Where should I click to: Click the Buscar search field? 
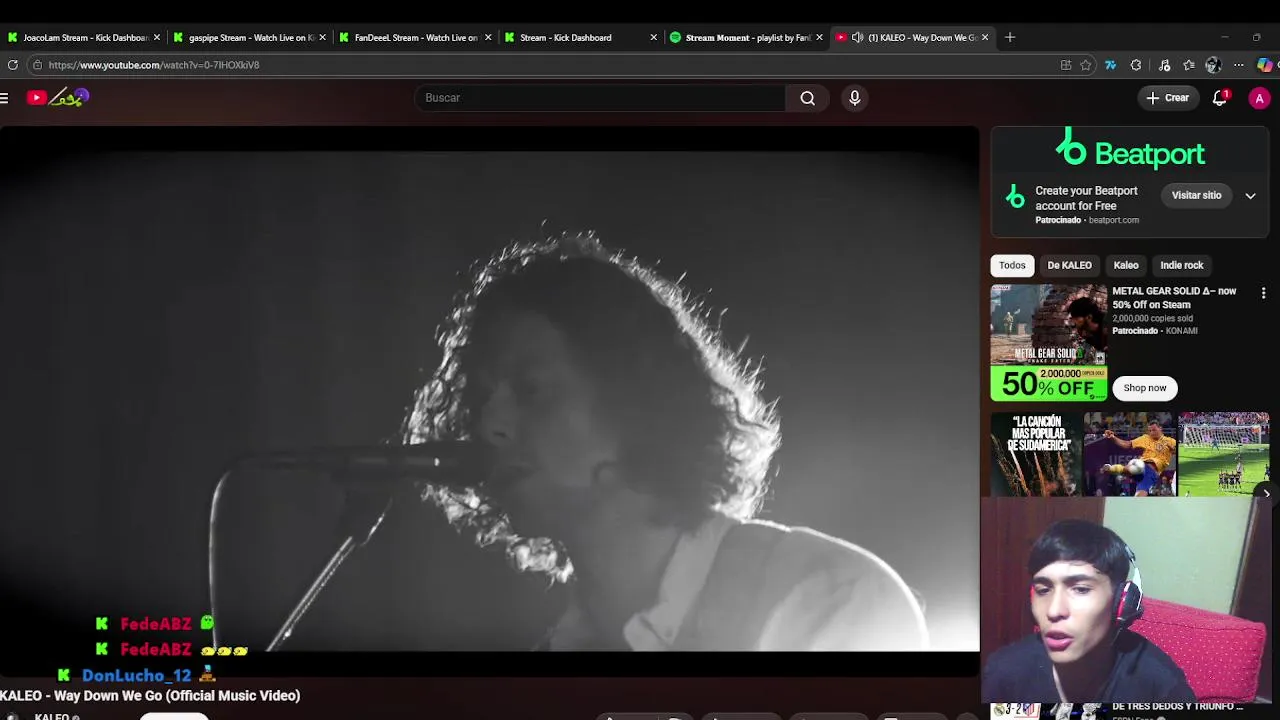point(600,98)
